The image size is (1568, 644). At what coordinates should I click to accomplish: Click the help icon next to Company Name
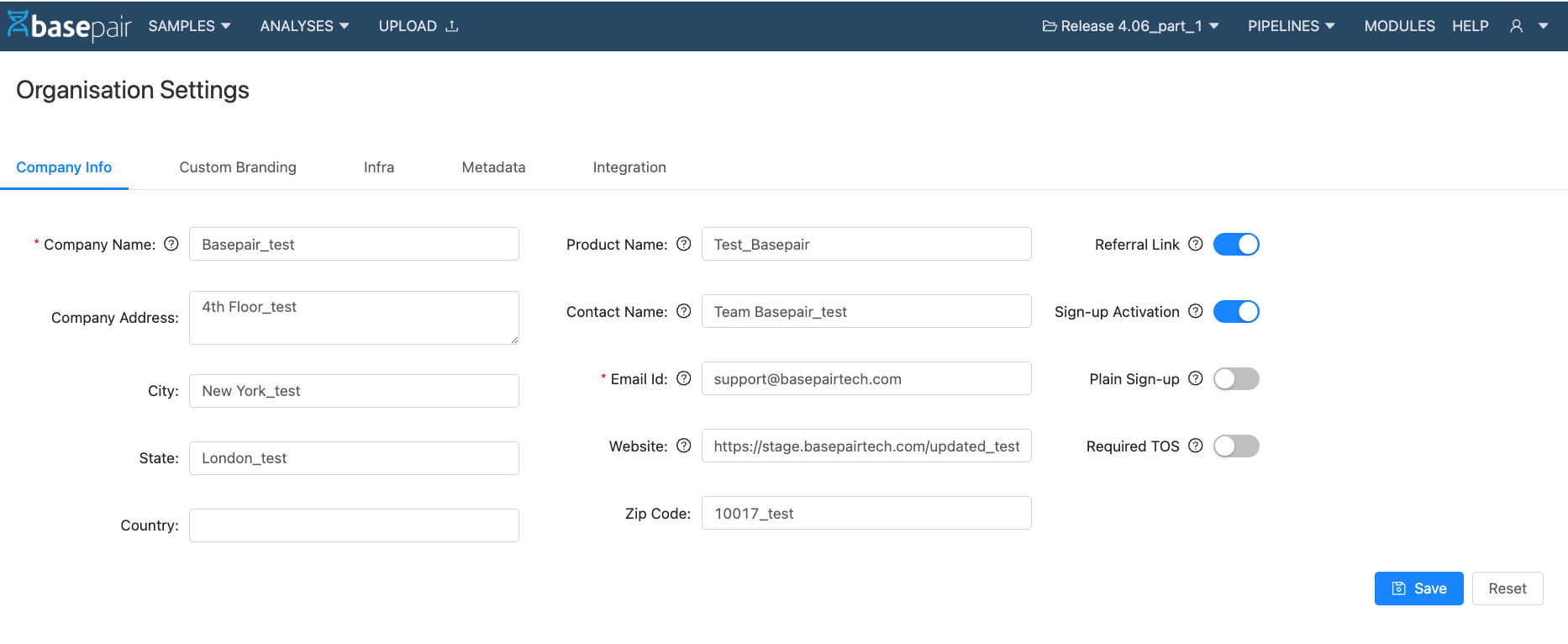[171, 244]
